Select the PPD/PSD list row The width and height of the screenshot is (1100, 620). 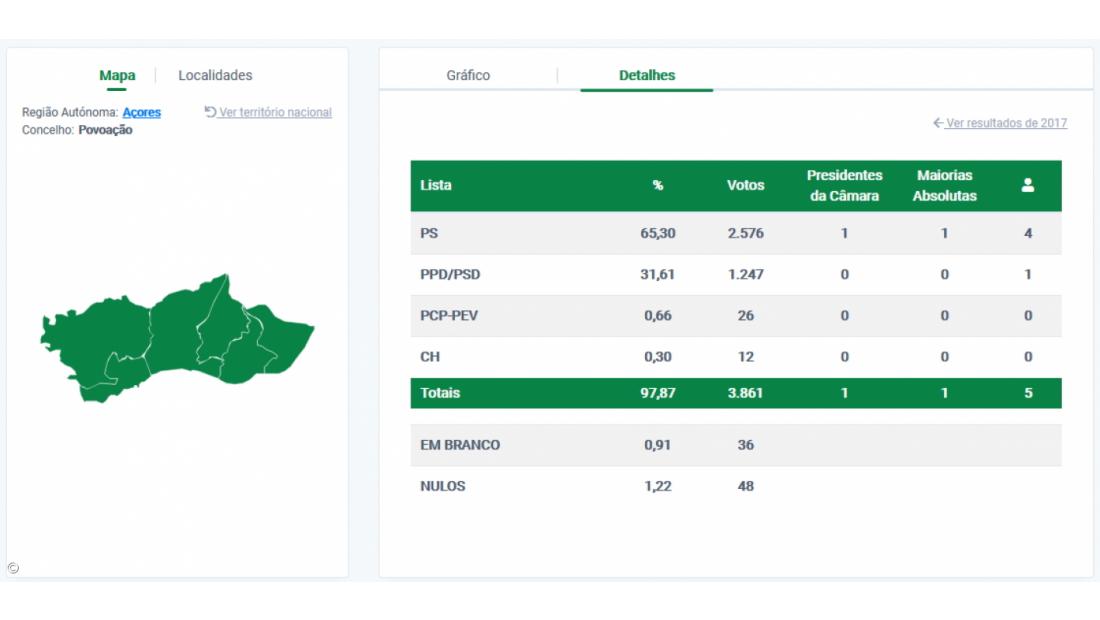(x=735, y=275)
